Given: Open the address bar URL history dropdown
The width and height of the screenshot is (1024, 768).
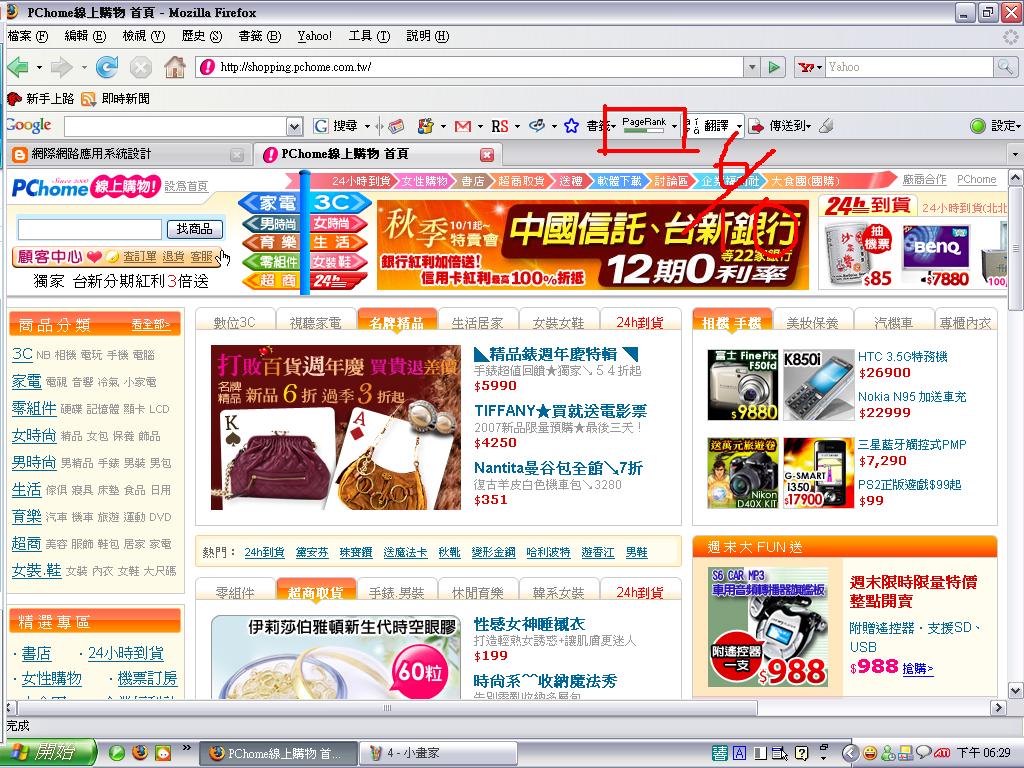Looking at the screenshot, I should (x=752, y=67).
